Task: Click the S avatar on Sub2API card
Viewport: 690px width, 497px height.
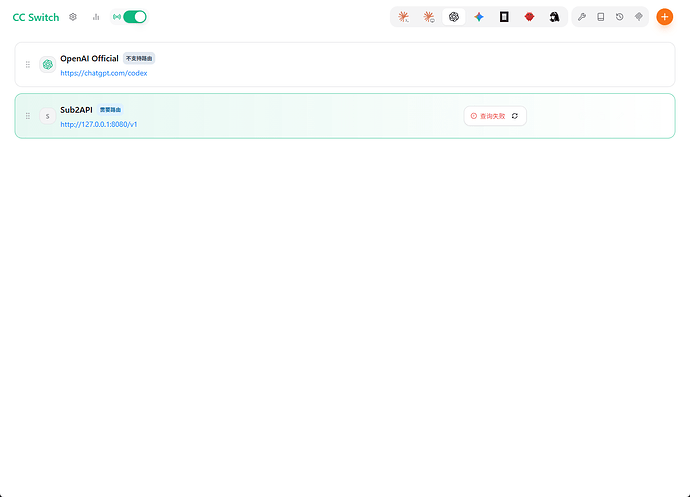Action: (x=48, y=116)
